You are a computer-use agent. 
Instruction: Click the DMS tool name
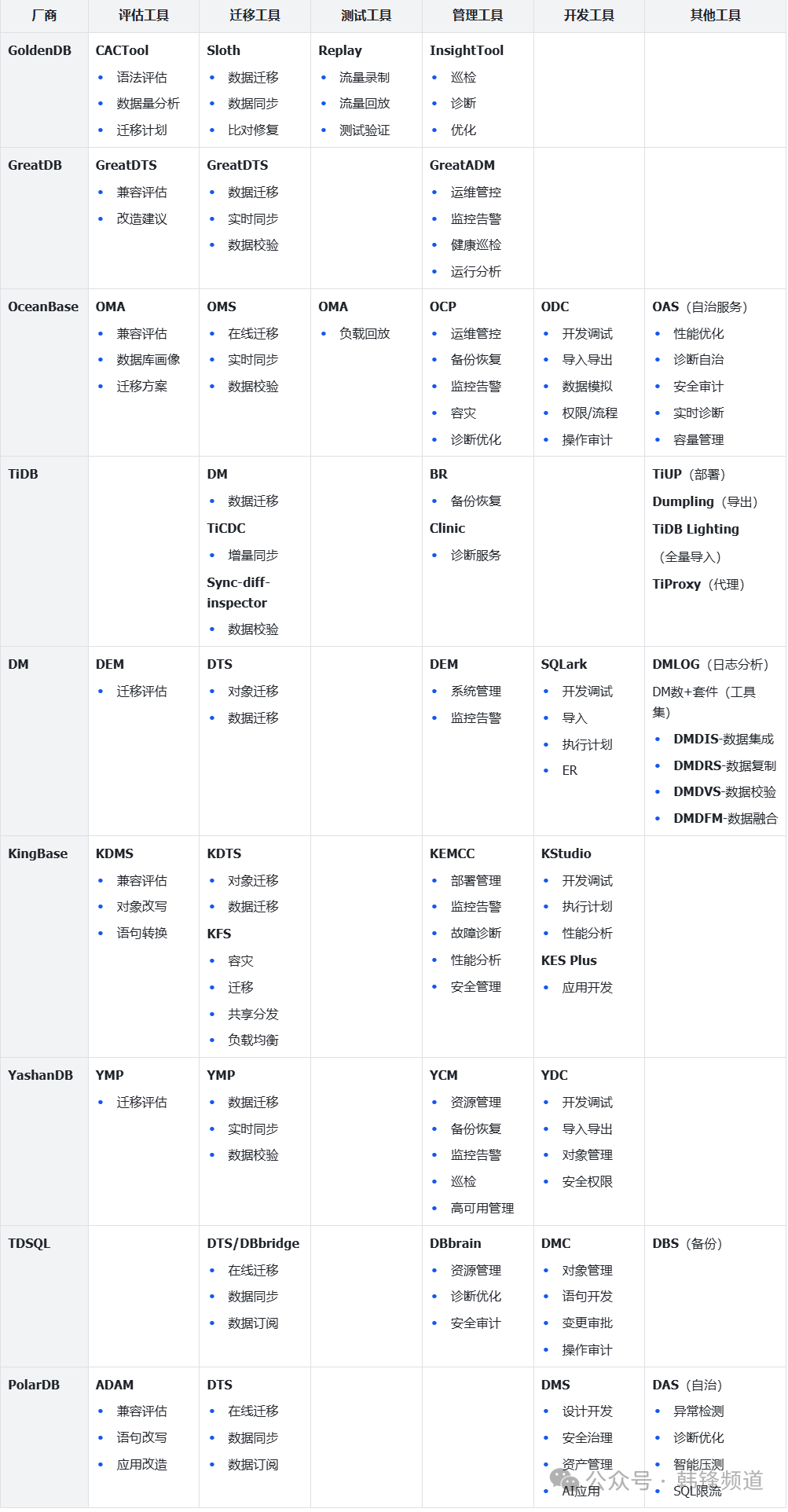[555, 1385]
